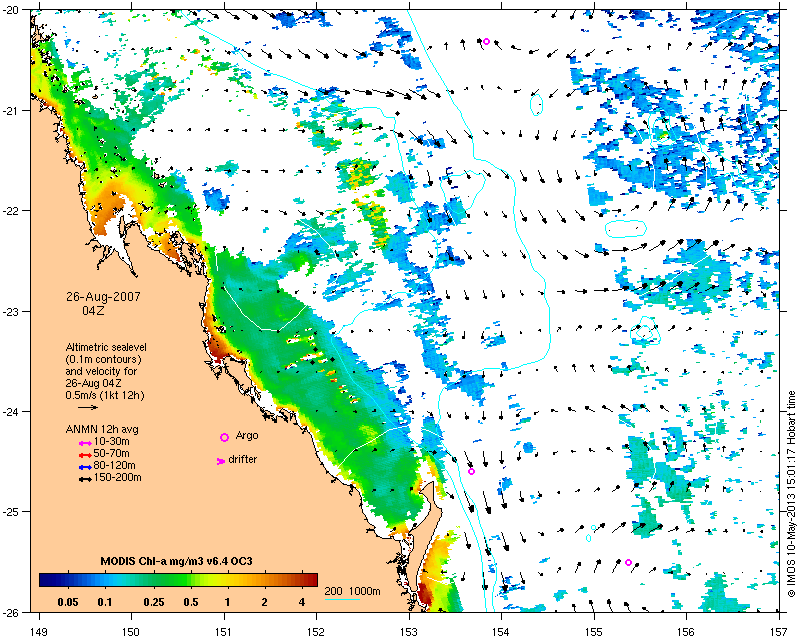The width and height of the screenshot is (800, 640).
Task: Click the IMOS copyright timestamp text
Action: point(791,494)
